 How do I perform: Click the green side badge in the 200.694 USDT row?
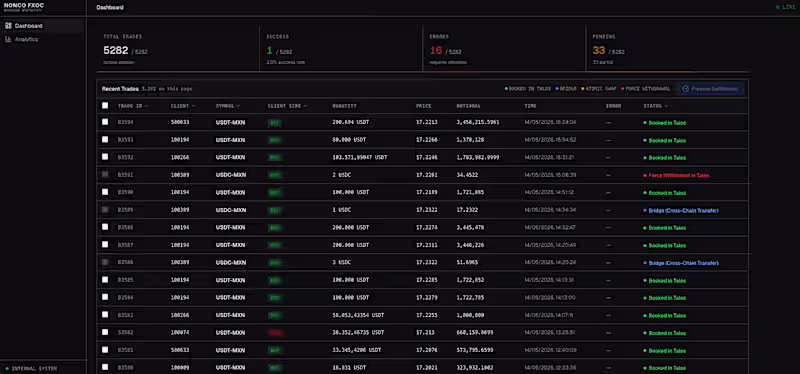click(x=275, y=123)
